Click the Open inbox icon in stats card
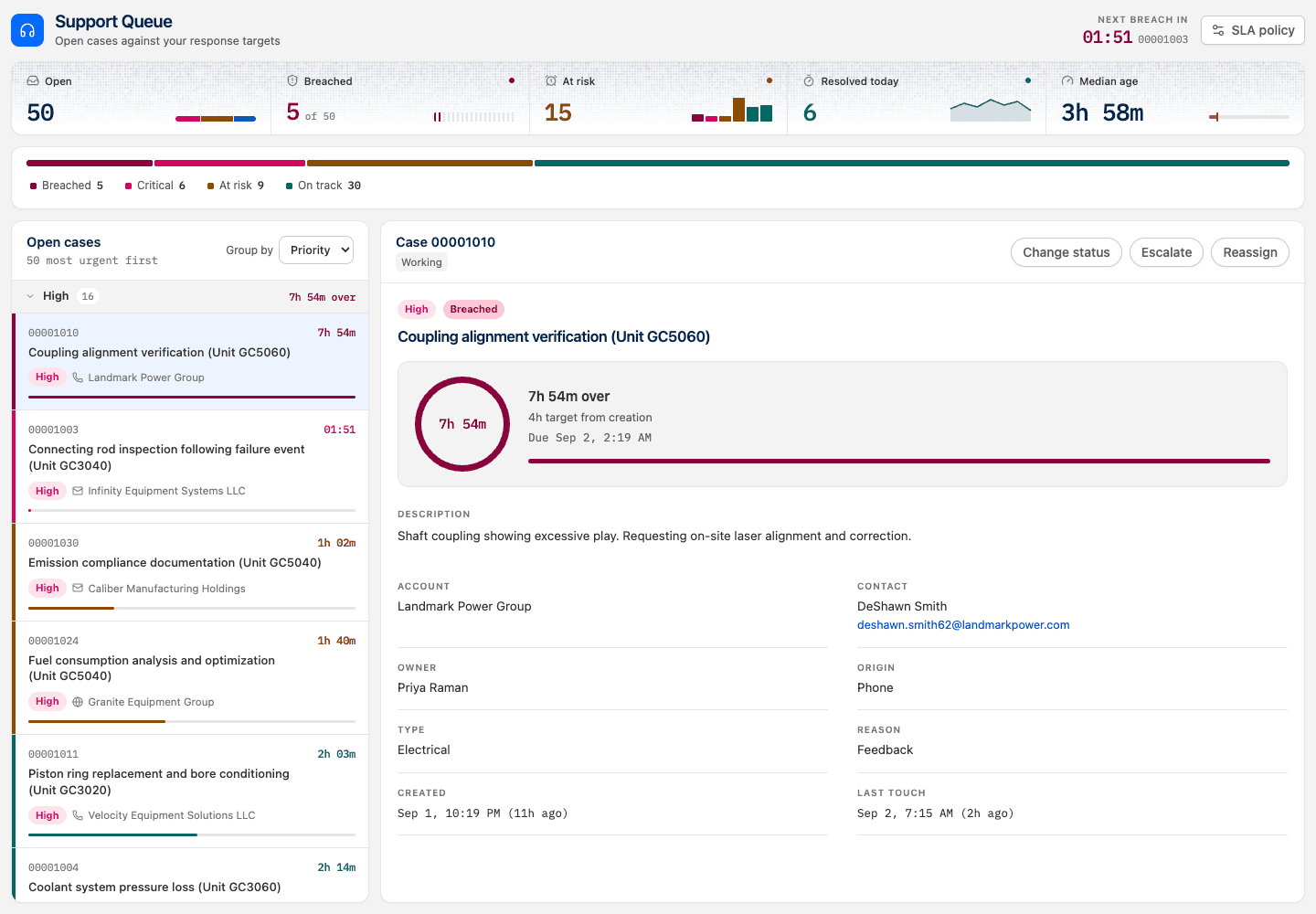 pos(33,81)
